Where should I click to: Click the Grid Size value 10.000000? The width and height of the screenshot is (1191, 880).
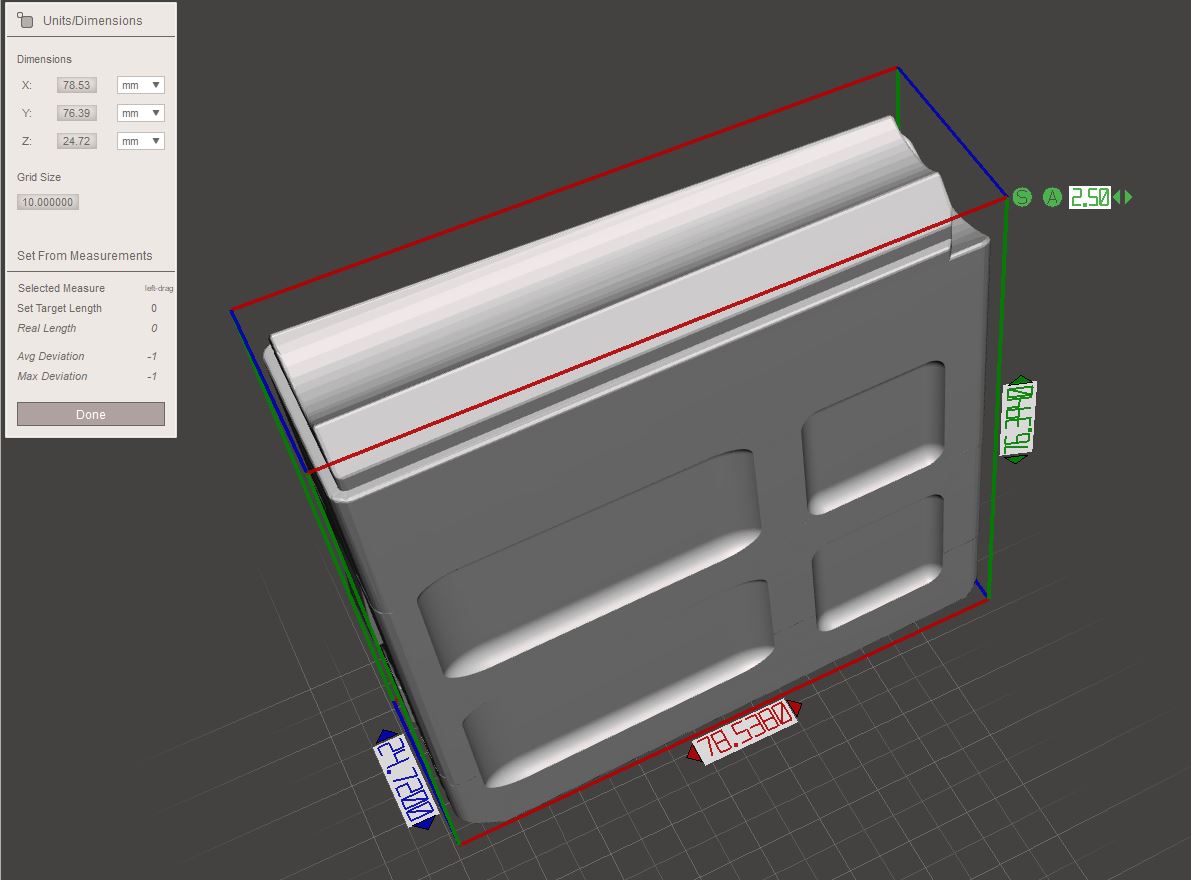[x=49, y=201]
